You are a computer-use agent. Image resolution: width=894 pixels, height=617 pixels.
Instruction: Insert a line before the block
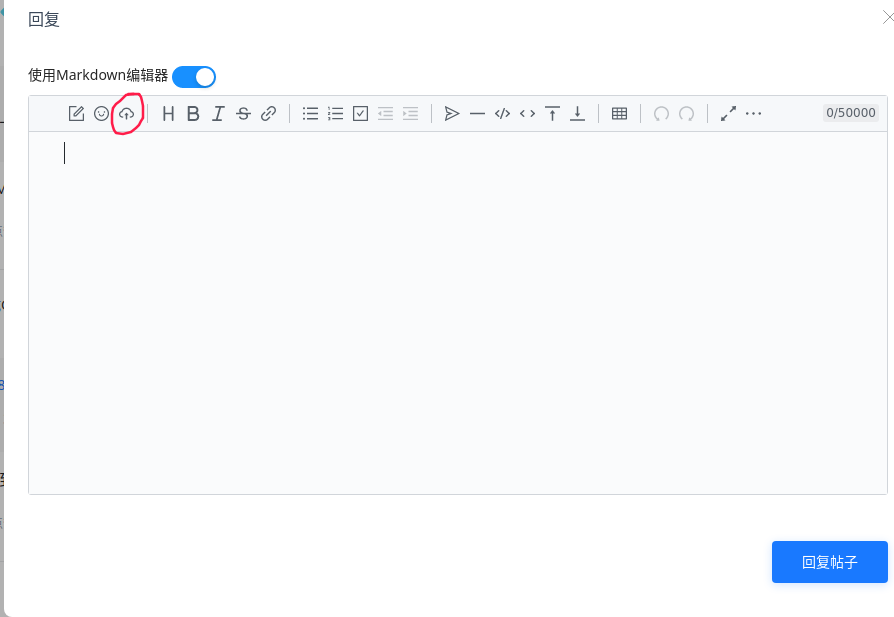[552, 113]
